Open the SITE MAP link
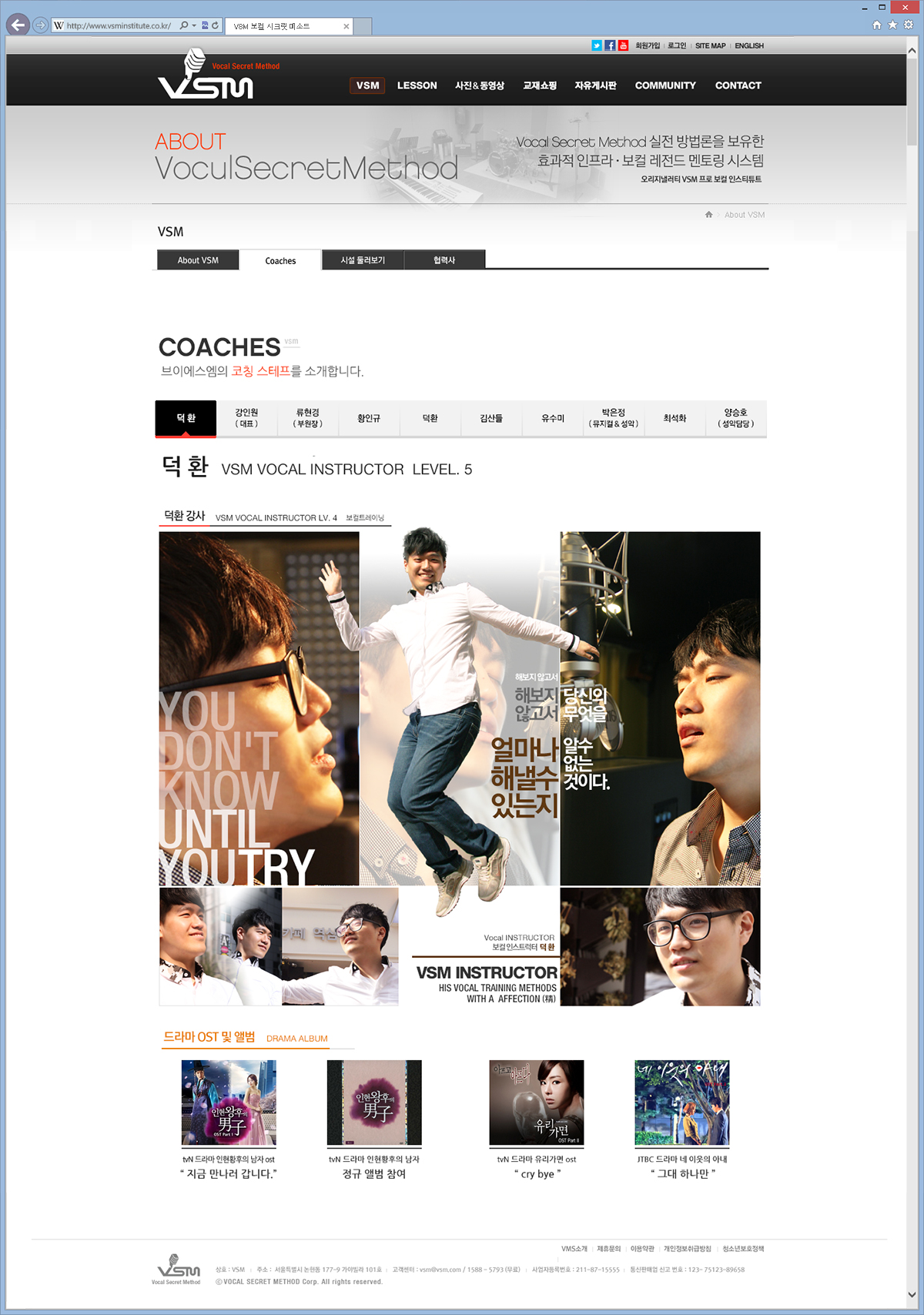Image resolution: width=924 pixels, height=1315 pixels. 710,46
